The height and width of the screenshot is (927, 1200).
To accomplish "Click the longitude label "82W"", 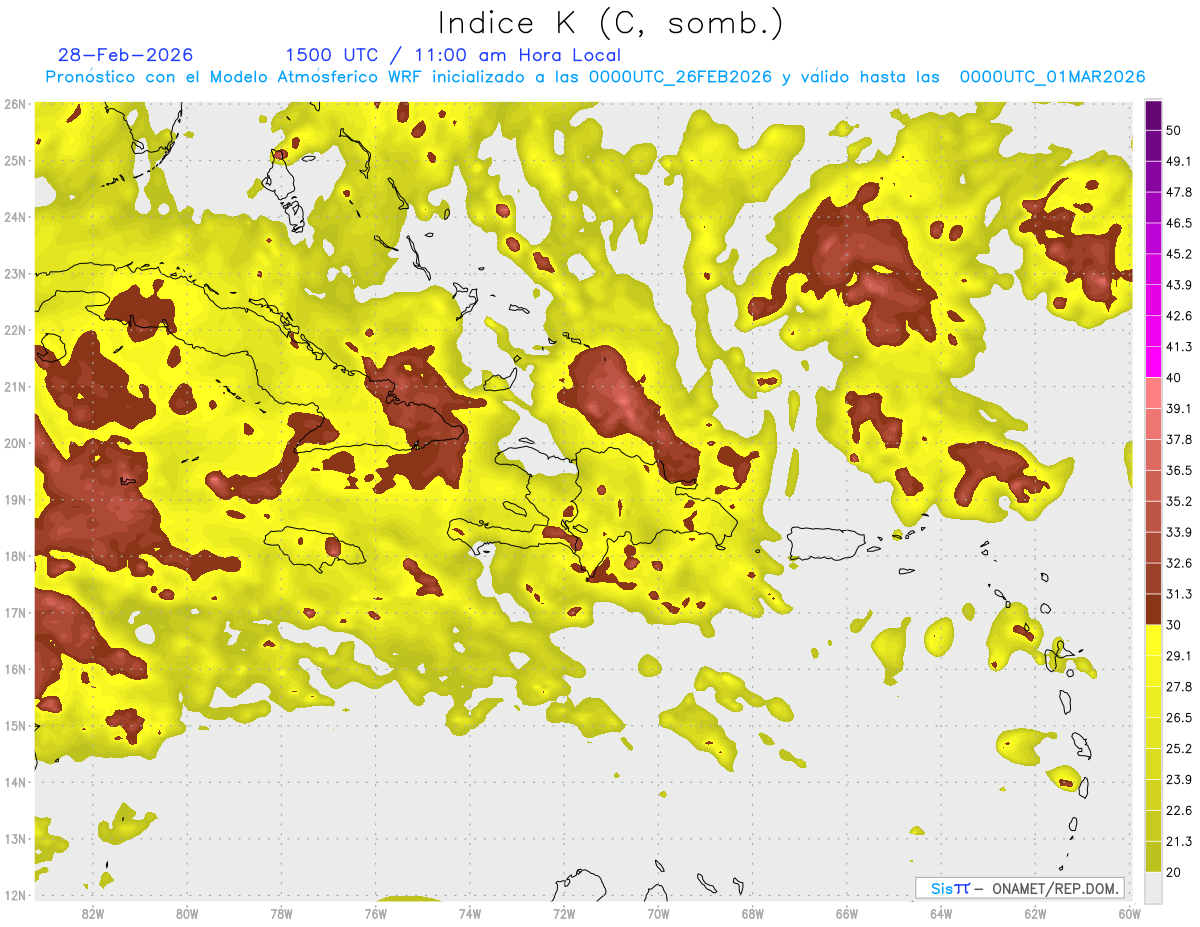I will (x=93, y=914).
